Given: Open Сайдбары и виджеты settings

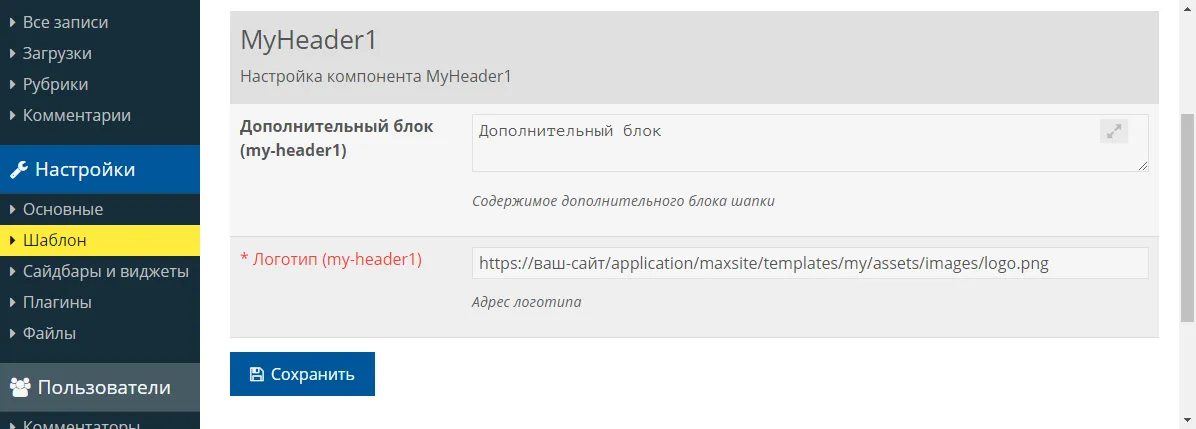Looking at the screenshot, I should 105,271.
